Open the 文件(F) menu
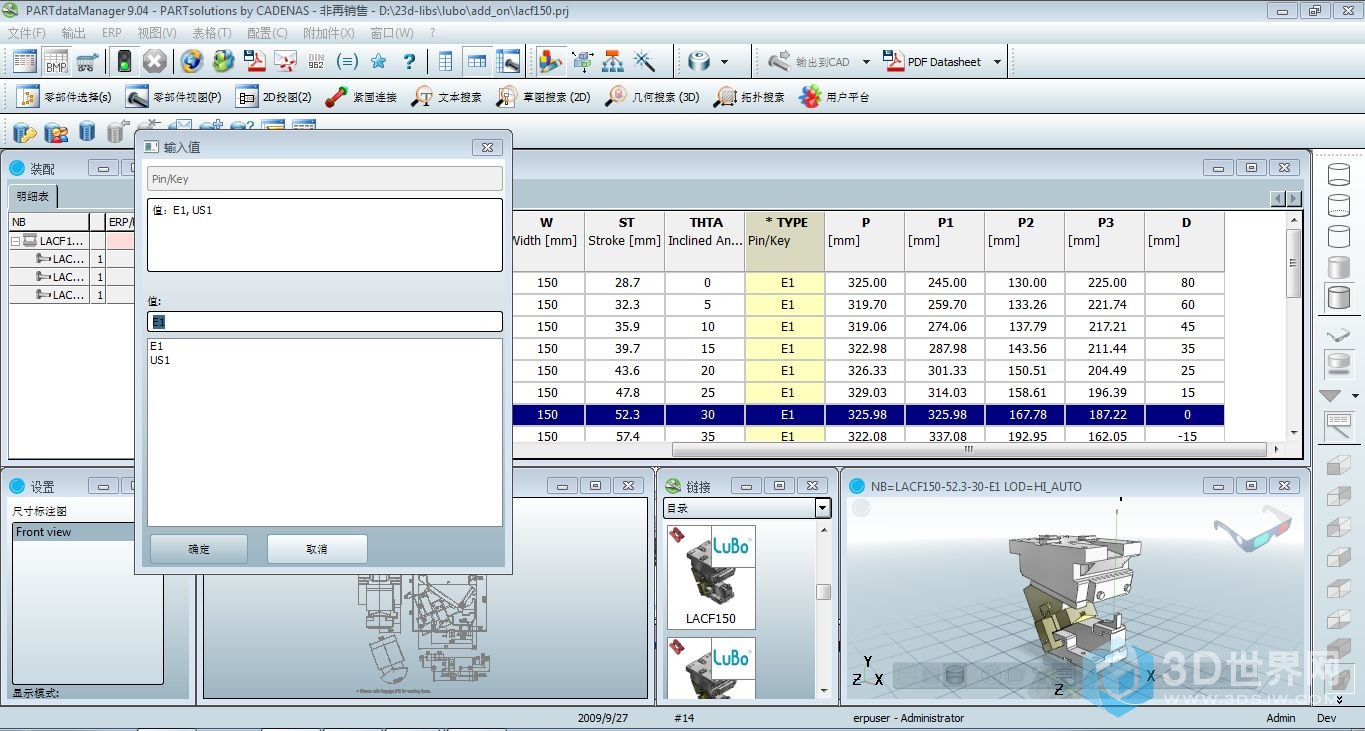The image size is (1365, 731). click(27, 33)
